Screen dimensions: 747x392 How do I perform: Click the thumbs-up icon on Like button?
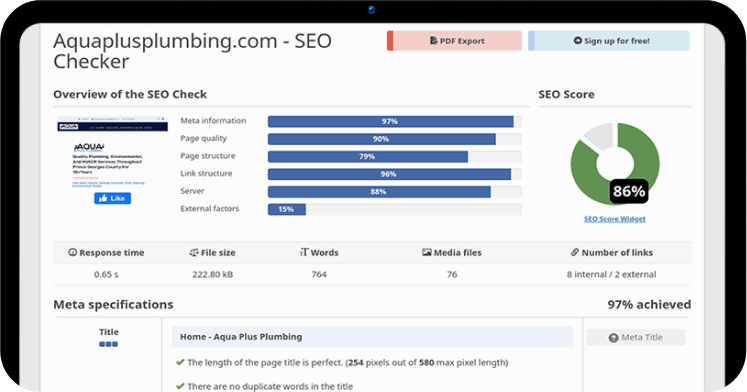pyautogui.click(x=103, y=198)
